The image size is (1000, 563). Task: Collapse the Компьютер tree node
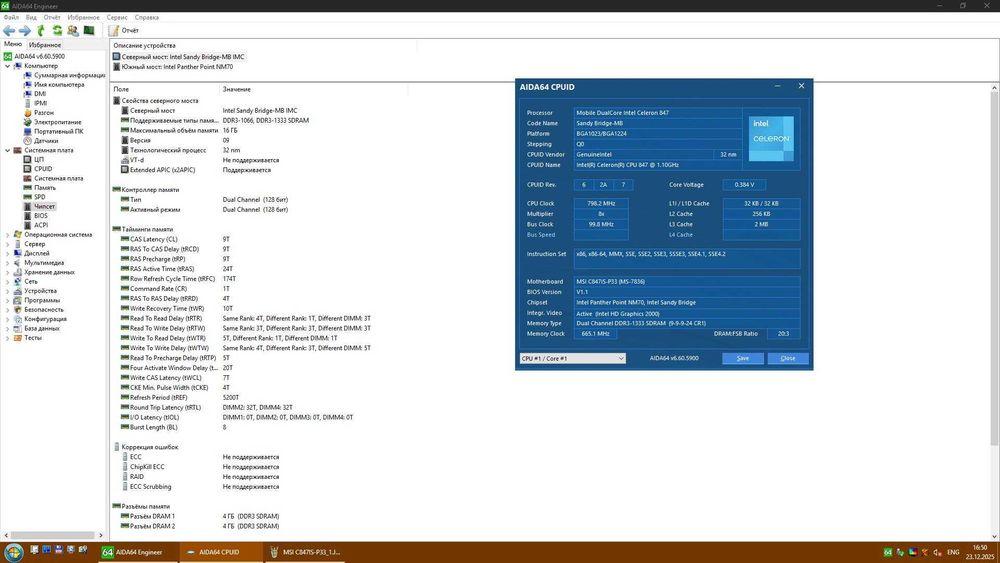click(8, 66)
